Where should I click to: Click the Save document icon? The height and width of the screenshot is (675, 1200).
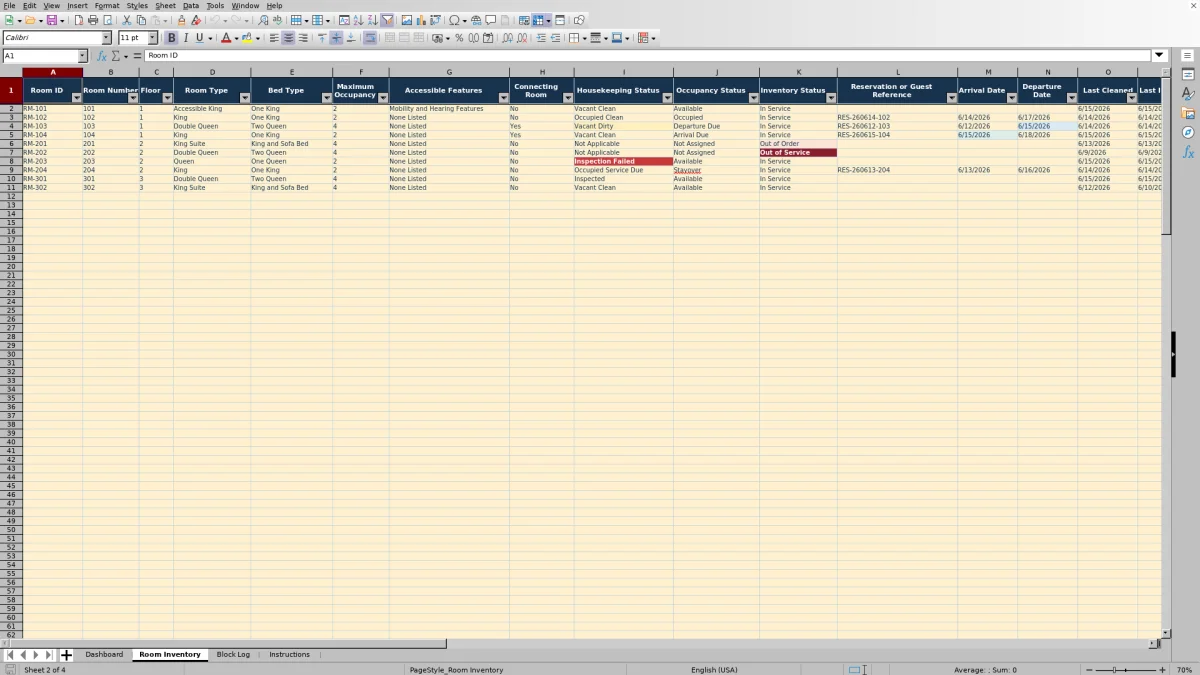pos(51,20)
